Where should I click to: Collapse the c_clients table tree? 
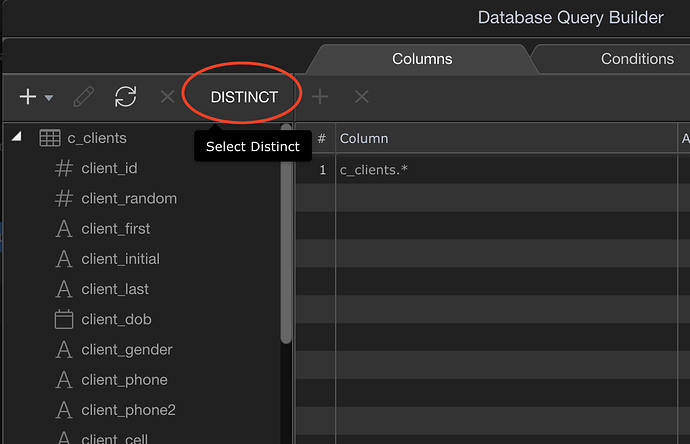(16, 138)
